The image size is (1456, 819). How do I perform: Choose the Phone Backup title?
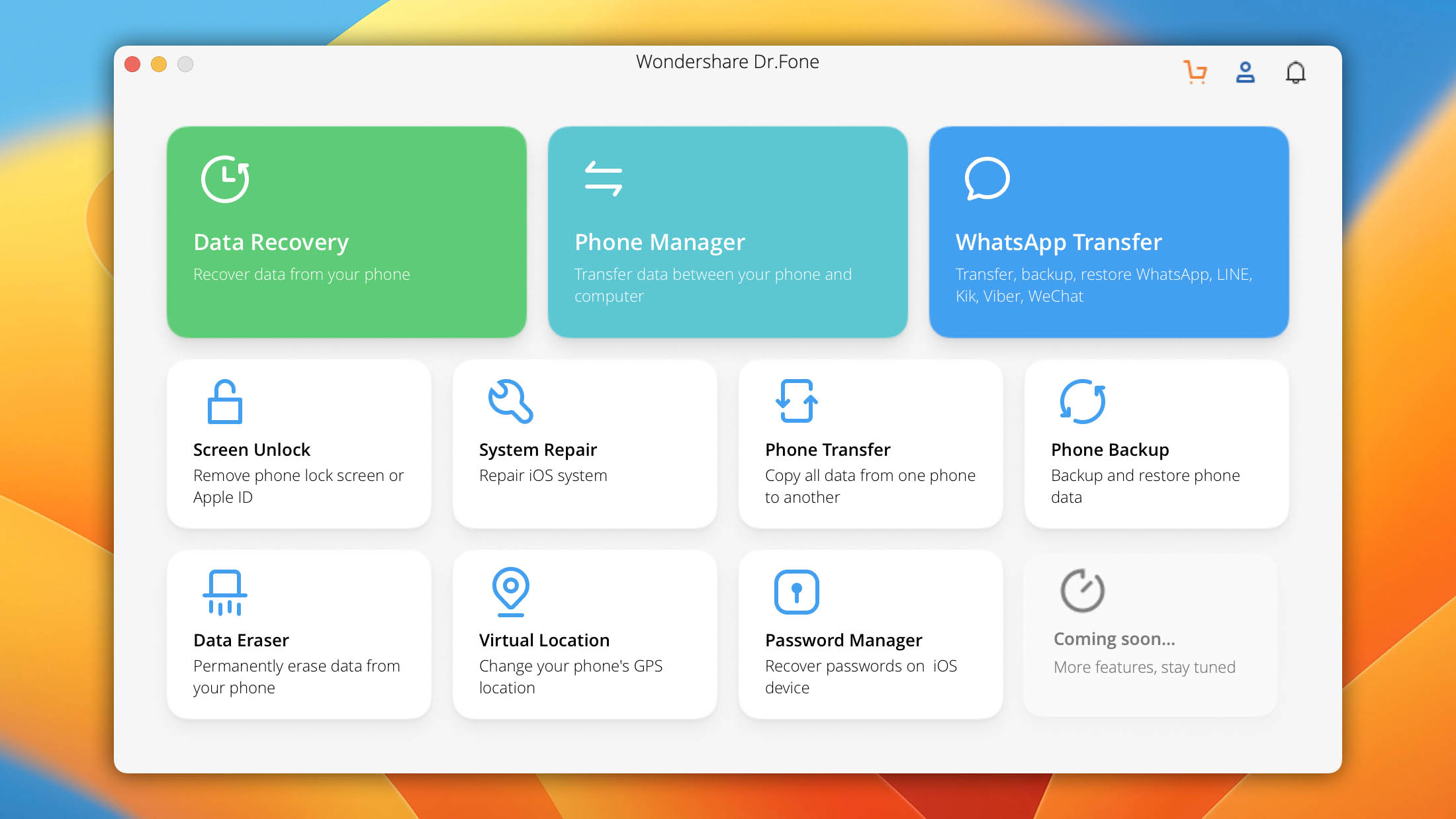coord(1110,450)
